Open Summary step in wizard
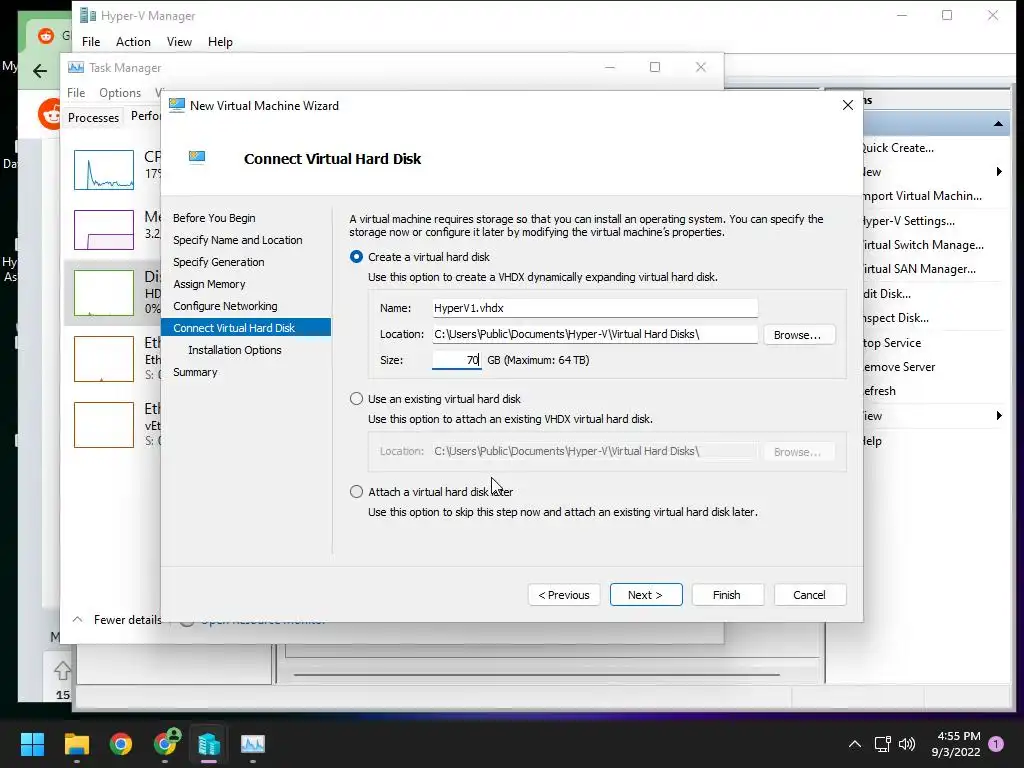Image resolution: width=1024 pixels, height=768 pixels. pos(195,372)
